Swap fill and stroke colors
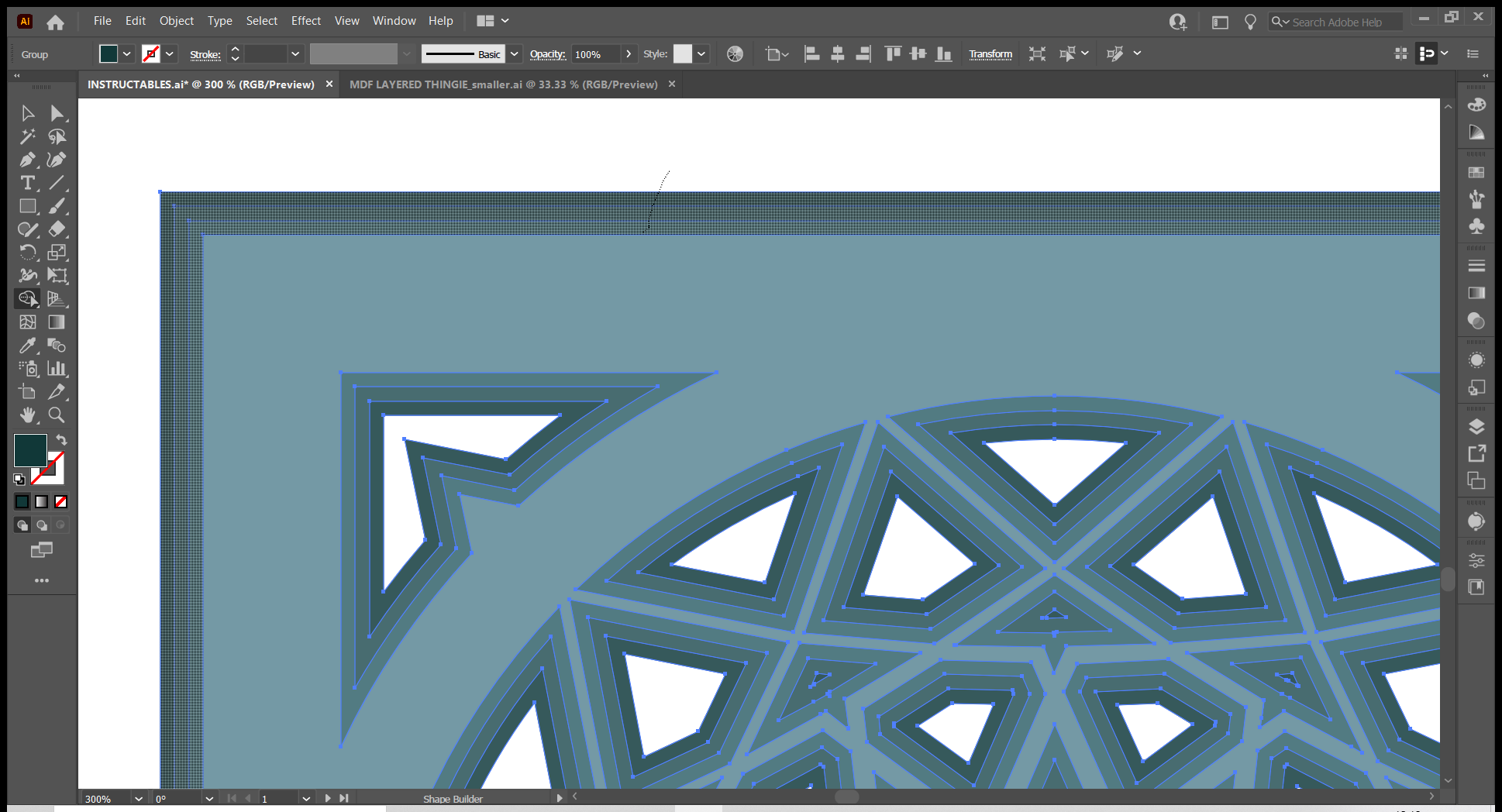This screenshot has height=812, width=1502. pos(61,440)
